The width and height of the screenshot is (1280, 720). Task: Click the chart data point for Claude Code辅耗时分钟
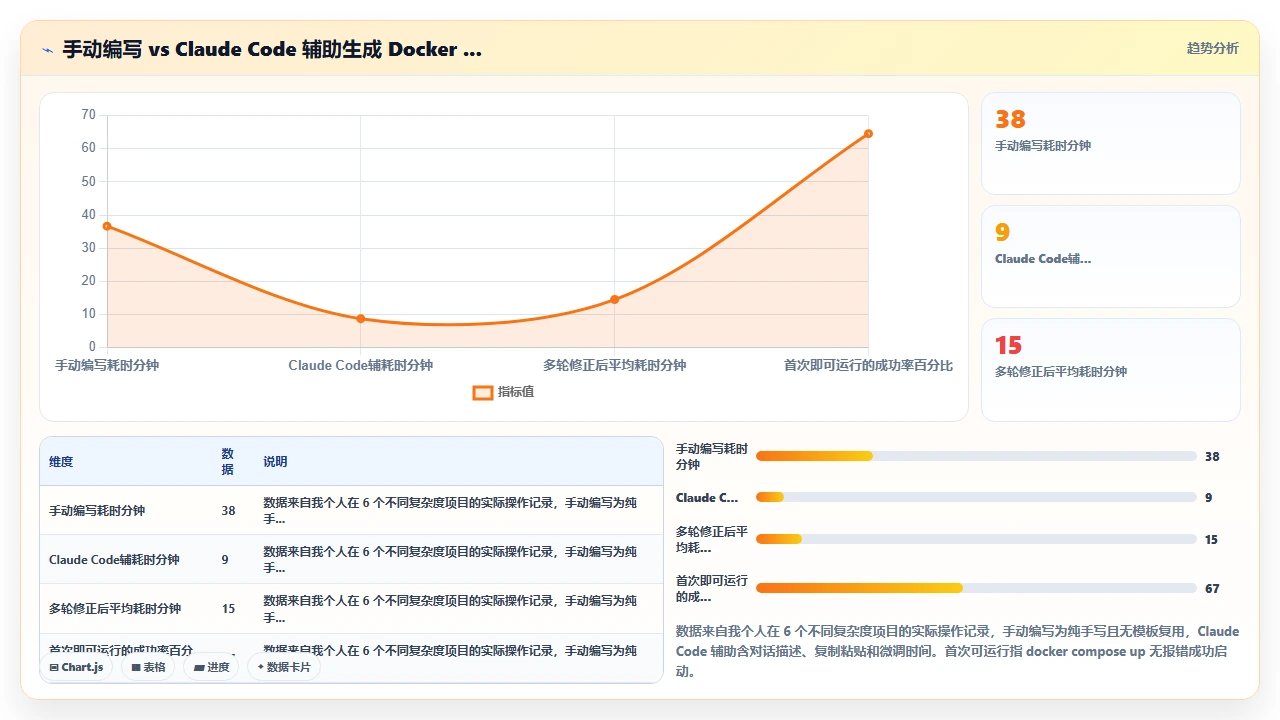coord(361,319)
